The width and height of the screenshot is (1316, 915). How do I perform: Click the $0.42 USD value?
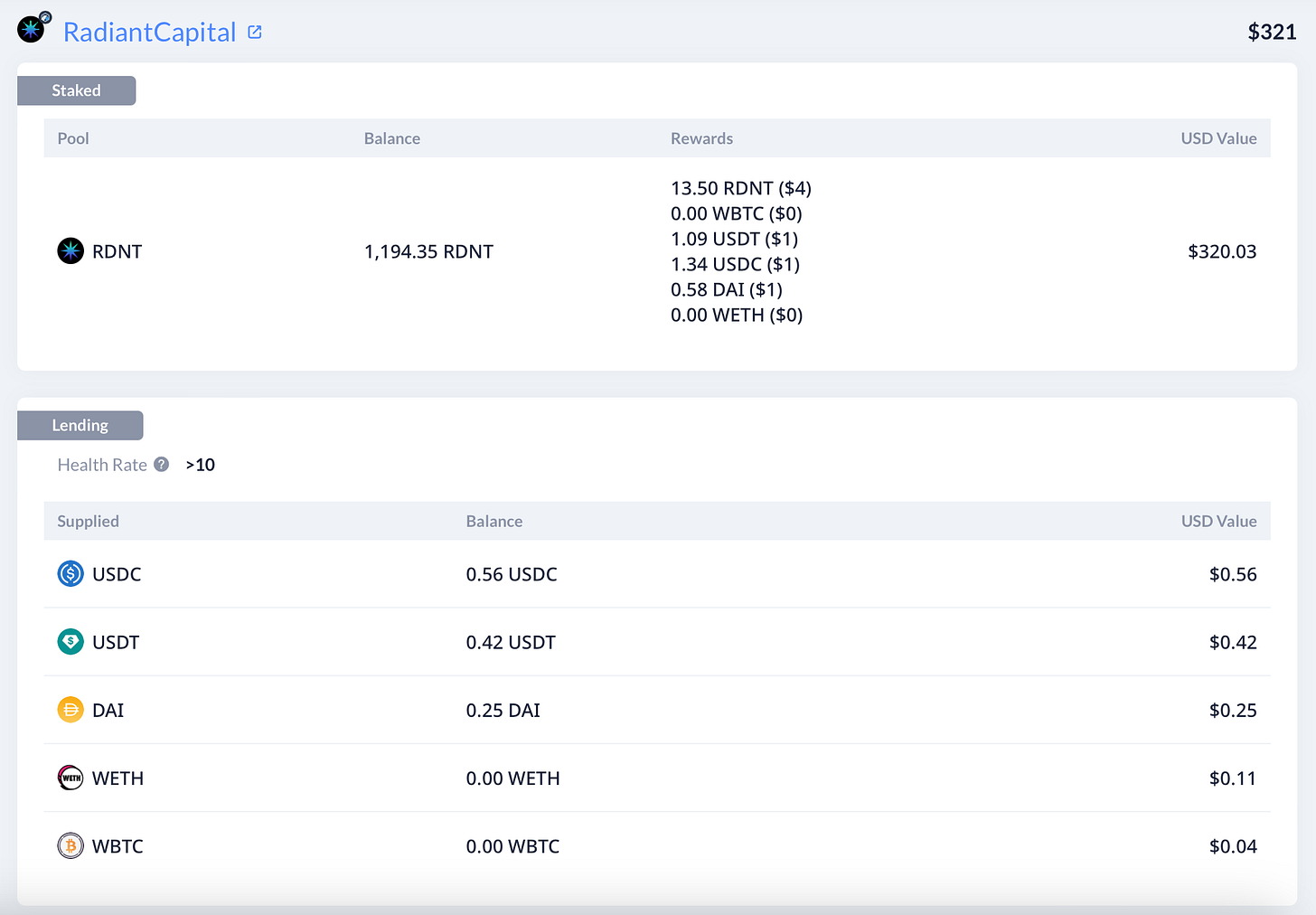click(1233, 642)
